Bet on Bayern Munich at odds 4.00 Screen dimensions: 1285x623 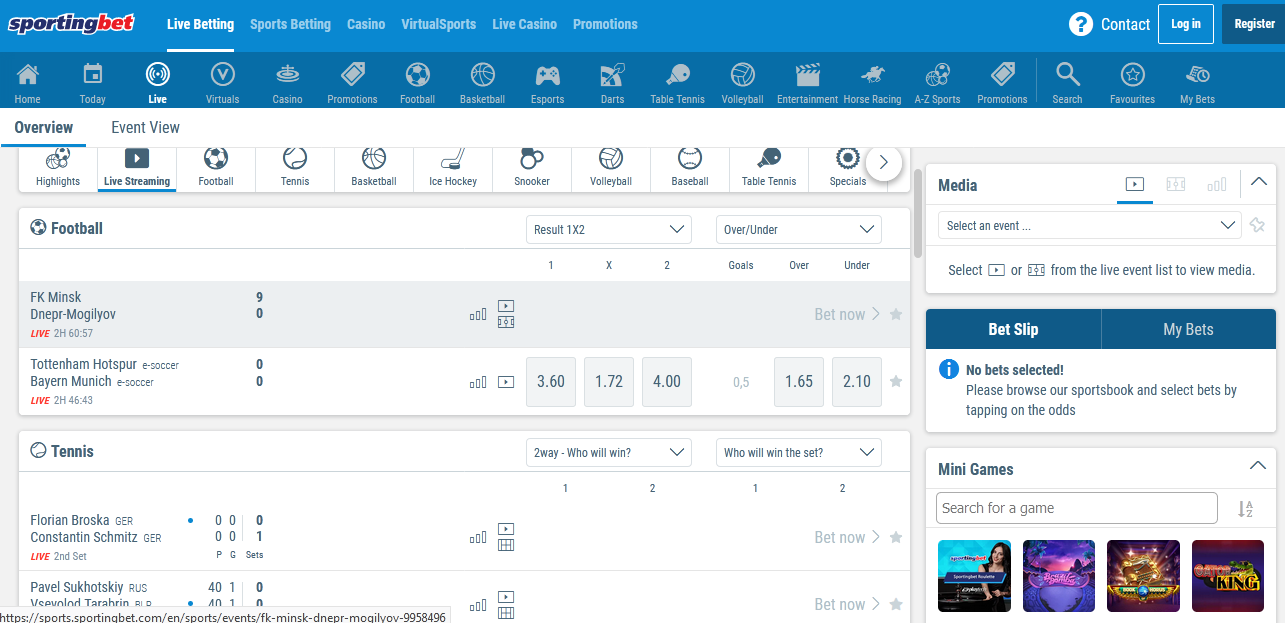[x=667, y=381]
